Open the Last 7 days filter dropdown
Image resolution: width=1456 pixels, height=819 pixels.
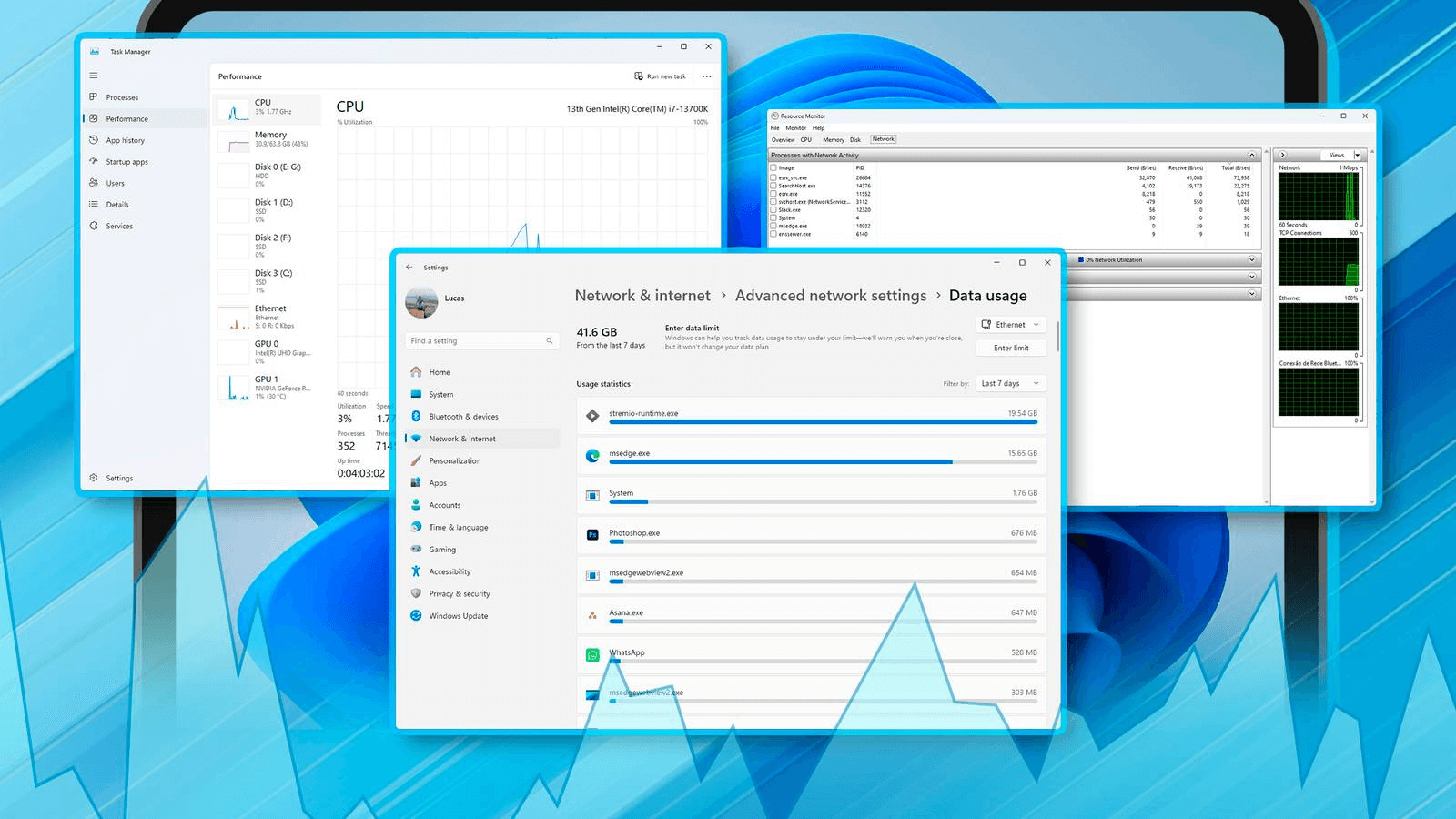pos(1009,383)
